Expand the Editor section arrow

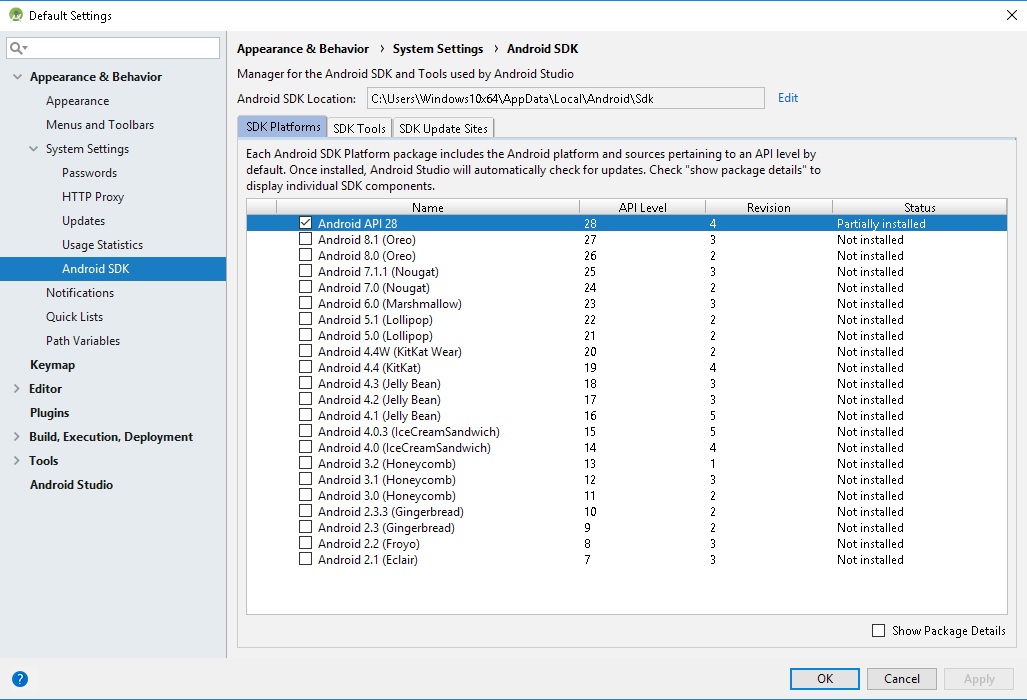16,388
